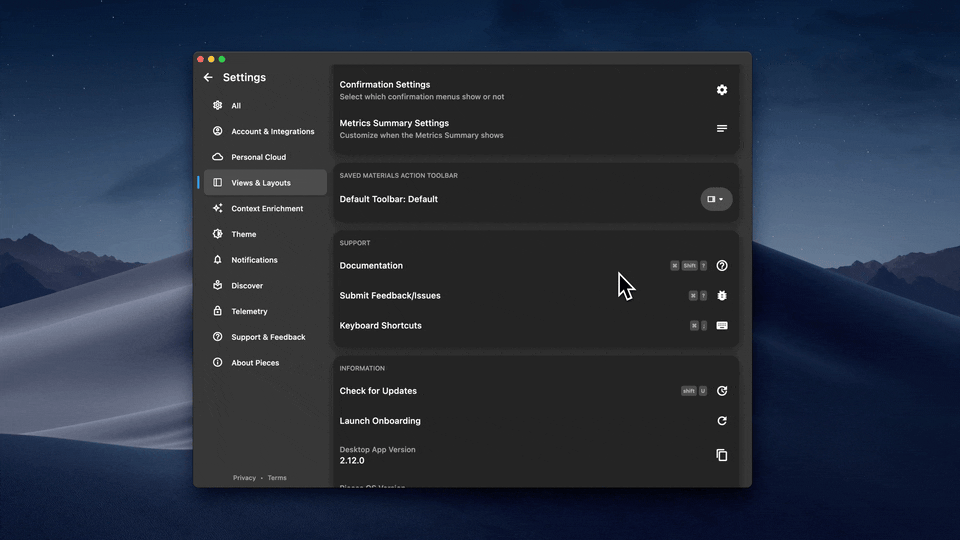The width and height of the screenshot is (960, 540).
Task: Click Confirmation Settings row title
Action: click(384, 84)
